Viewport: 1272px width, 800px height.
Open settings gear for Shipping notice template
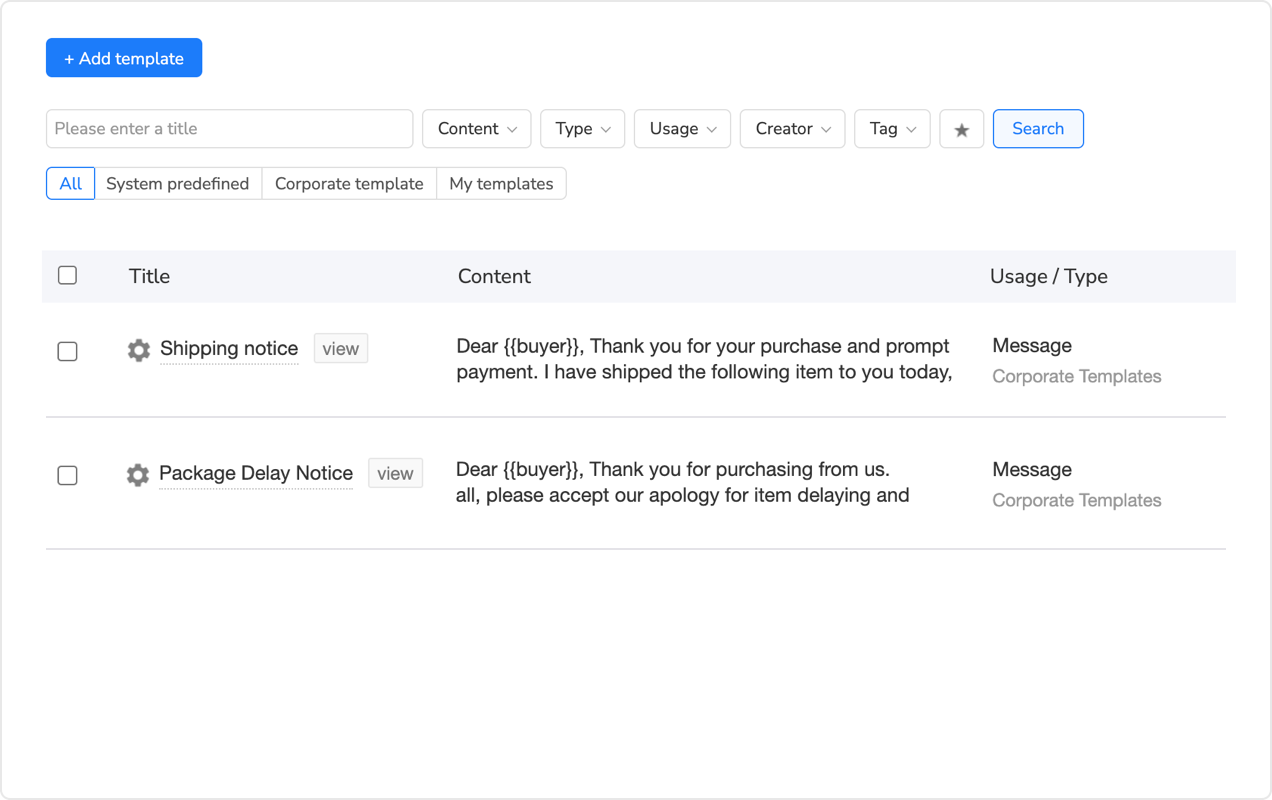(138, 350)
